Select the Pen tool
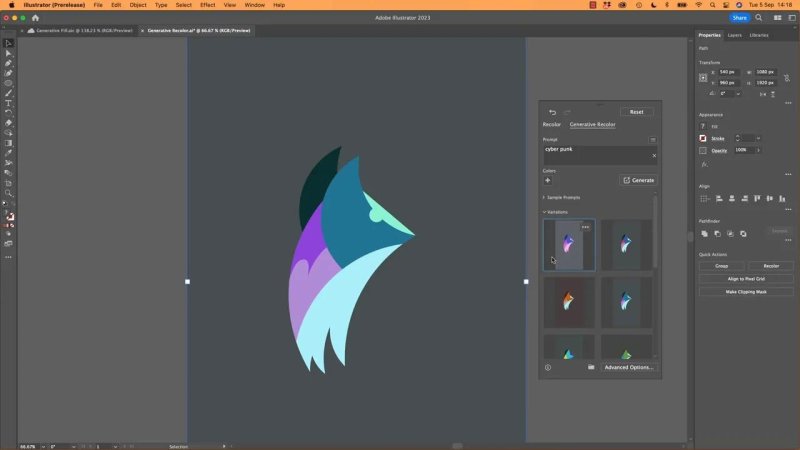Screen dimensions: 800x450 coord(8,63)
